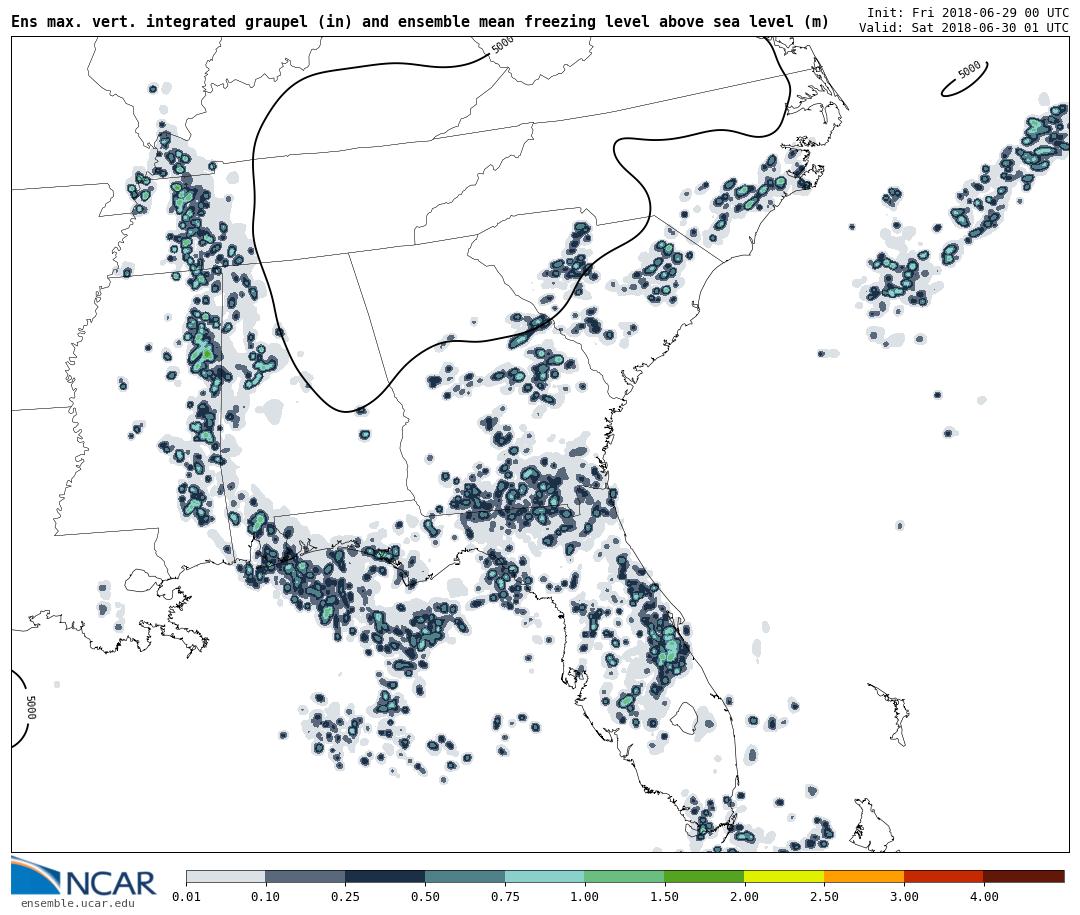Select the red 3.00–4.00 legend swatch
Image resolution: width=1080 pixels, height=915 pixels.
click(943, 876)
